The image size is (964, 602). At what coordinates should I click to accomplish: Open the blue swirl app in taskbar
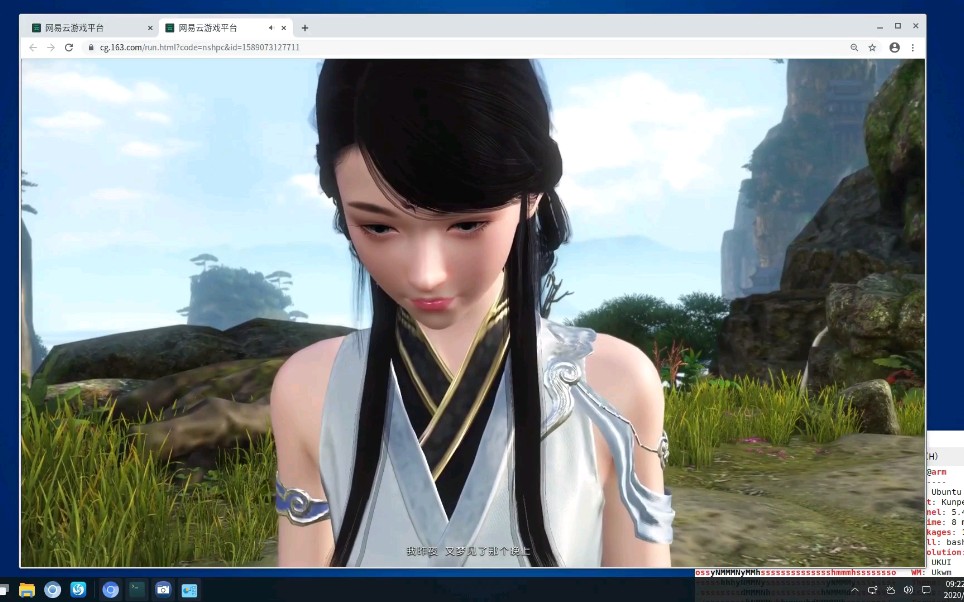tap(79, 590)
